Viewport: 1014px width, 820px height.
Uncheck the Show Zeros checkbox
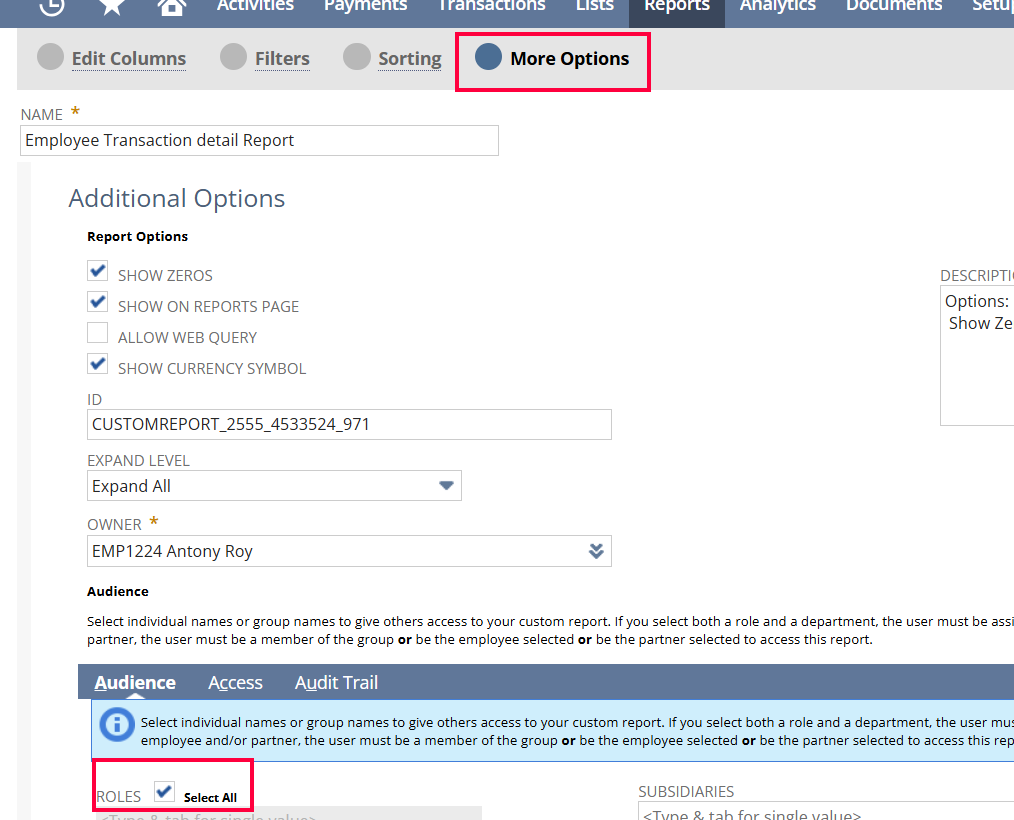(x=98, y=271)
